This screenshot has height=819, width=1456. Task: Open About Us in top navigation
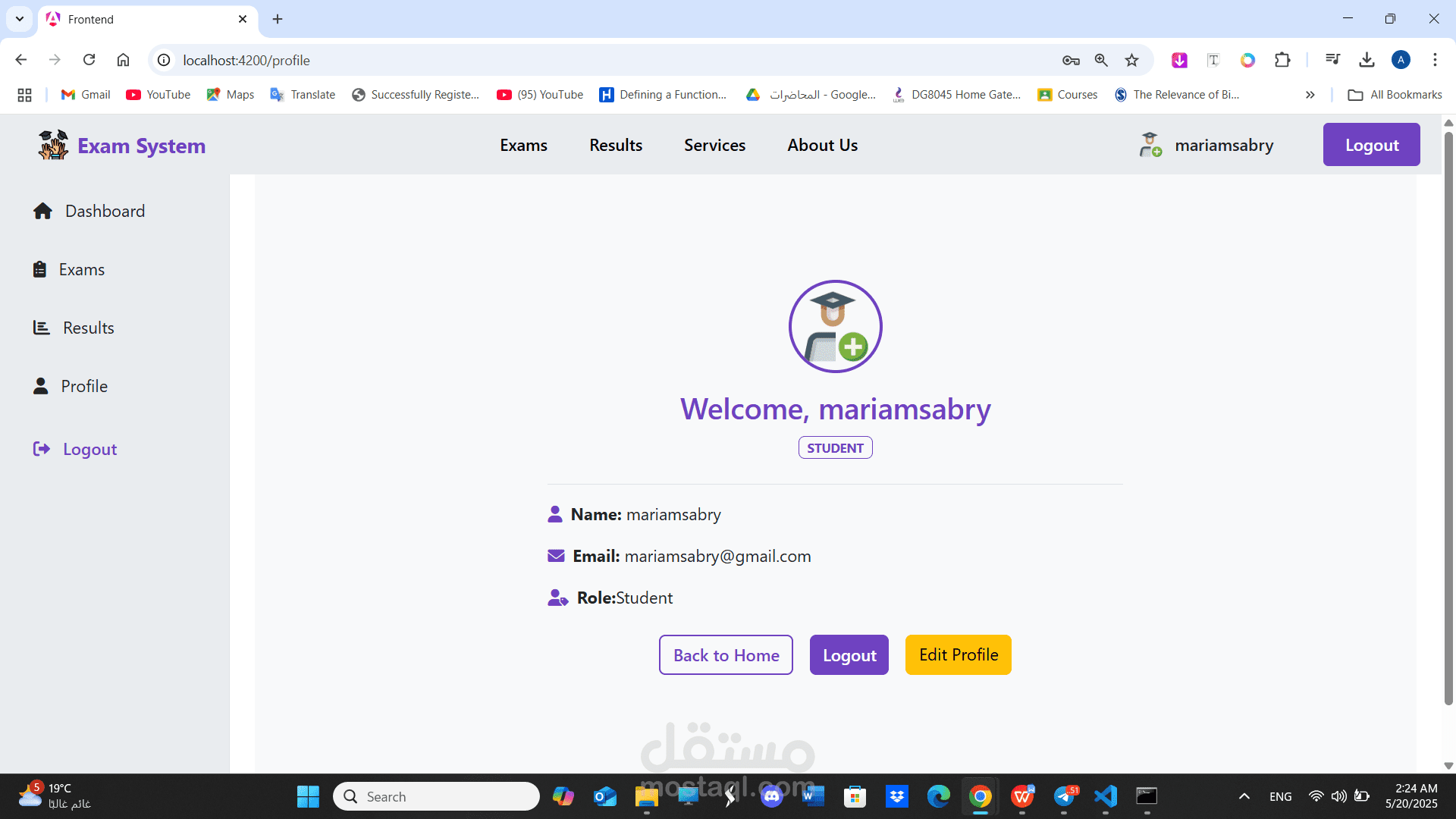coord(822,145)
